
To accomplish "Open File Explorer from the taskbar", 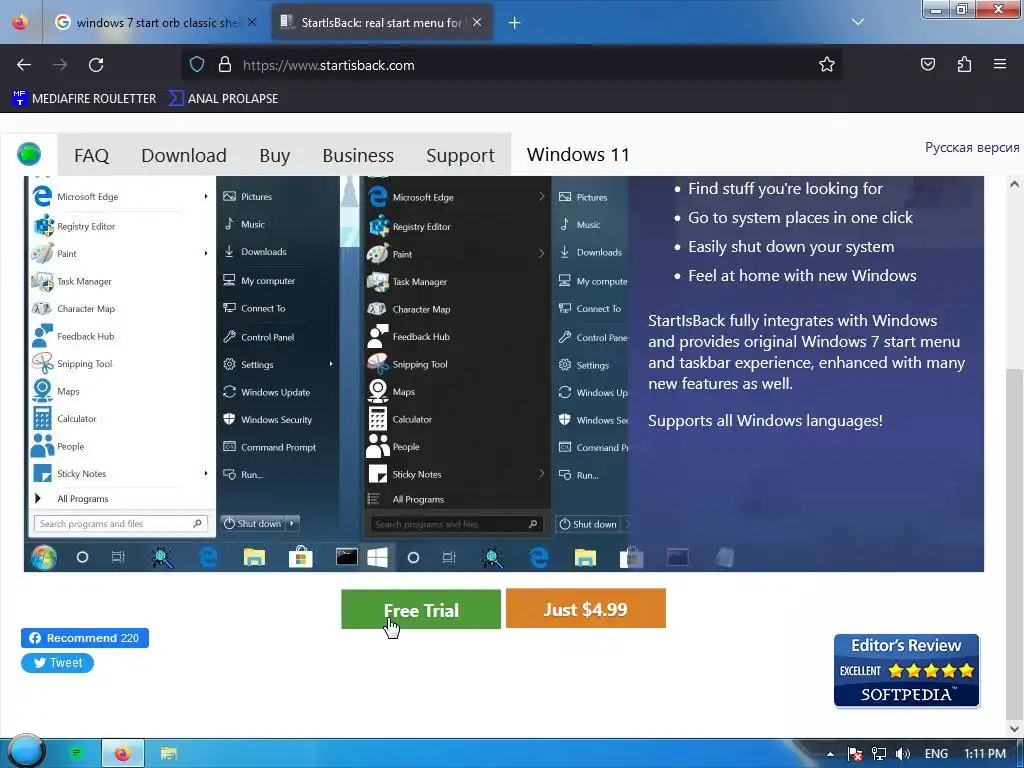I will 168,754.
